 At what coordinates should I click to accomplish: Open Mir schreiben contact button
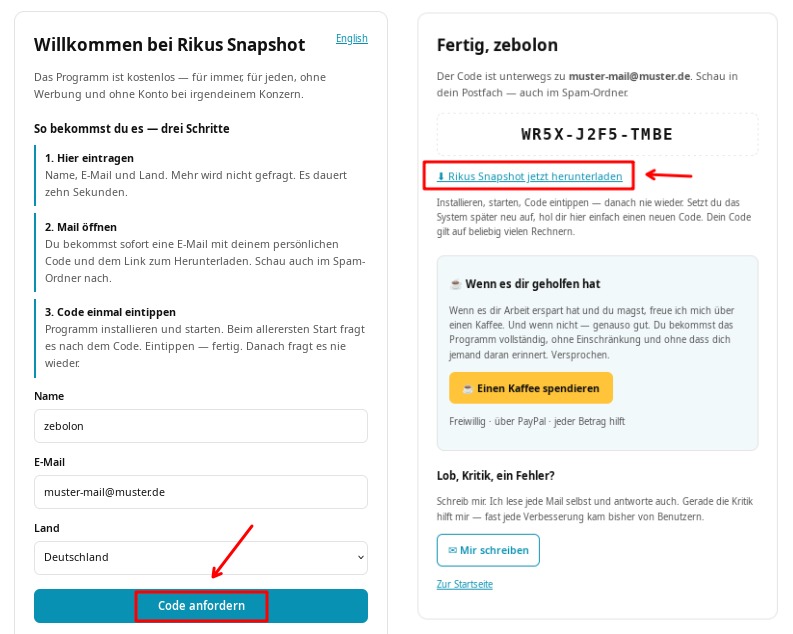pos(488,550)
